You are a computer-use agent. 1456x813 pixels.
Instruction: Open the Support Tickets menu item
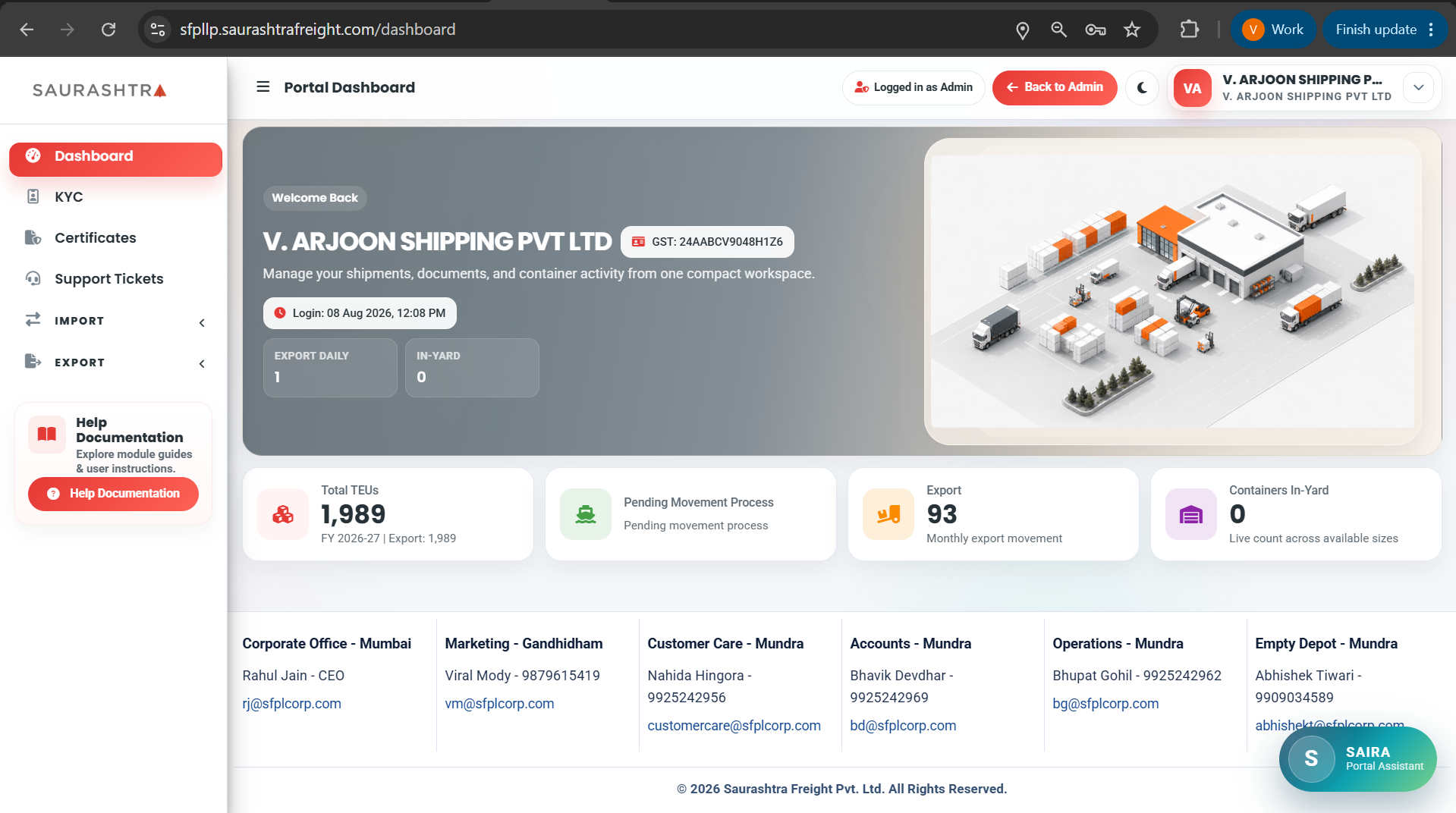115,278
